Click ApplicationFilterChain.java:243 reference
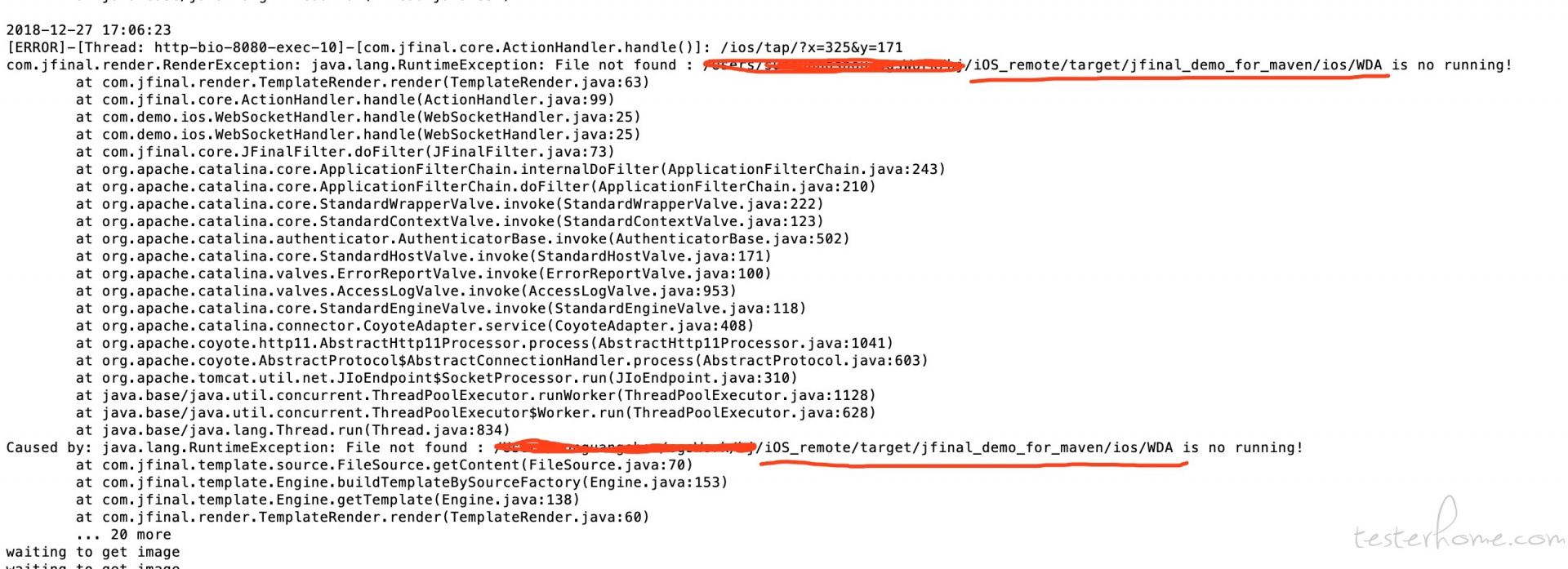Image resolution: width=1568 pixels, height=569 pixels. pyautogui.click(x=803, y=169)
